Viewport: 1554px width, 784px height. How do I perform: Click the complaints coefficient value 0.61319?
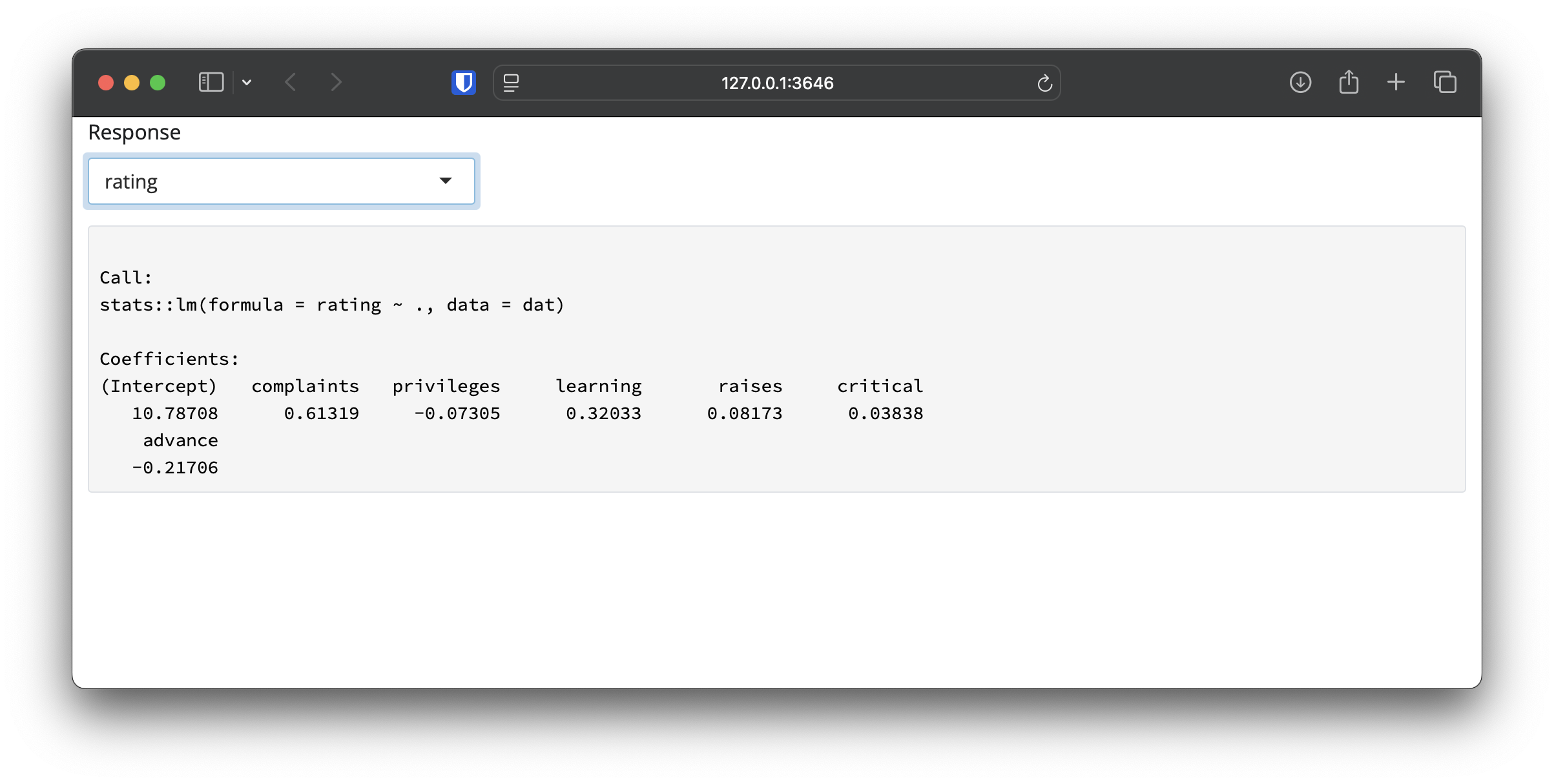point(321,413)
